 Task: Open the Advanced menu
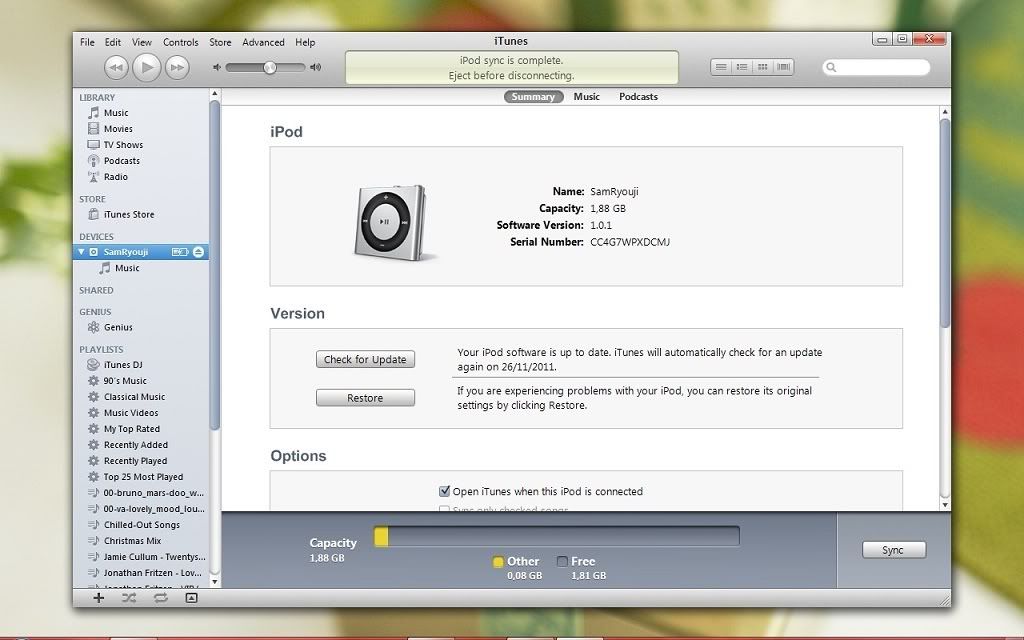(263, 42)
